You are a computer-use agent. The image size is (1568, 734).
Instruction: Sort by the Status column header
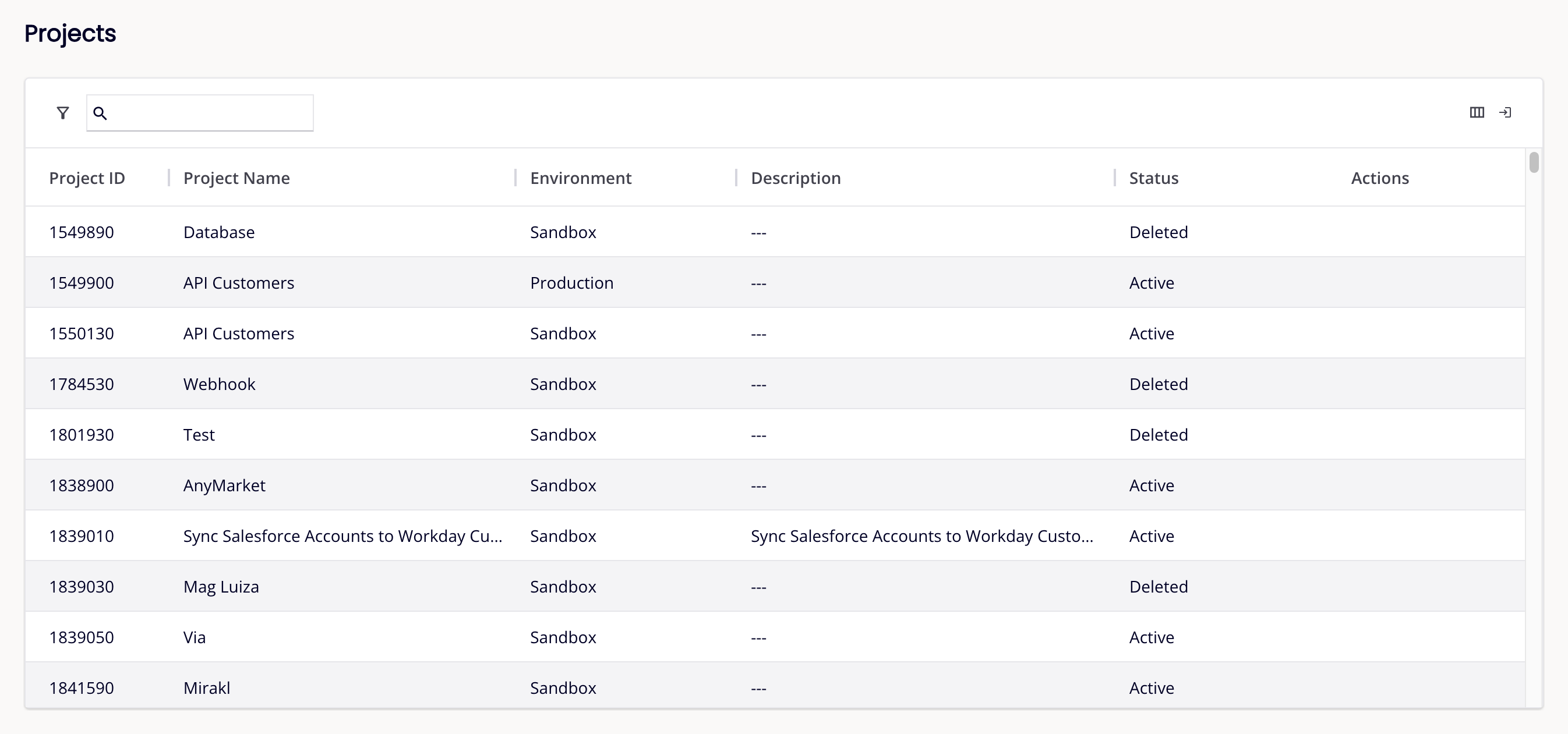coord(1153,178)
